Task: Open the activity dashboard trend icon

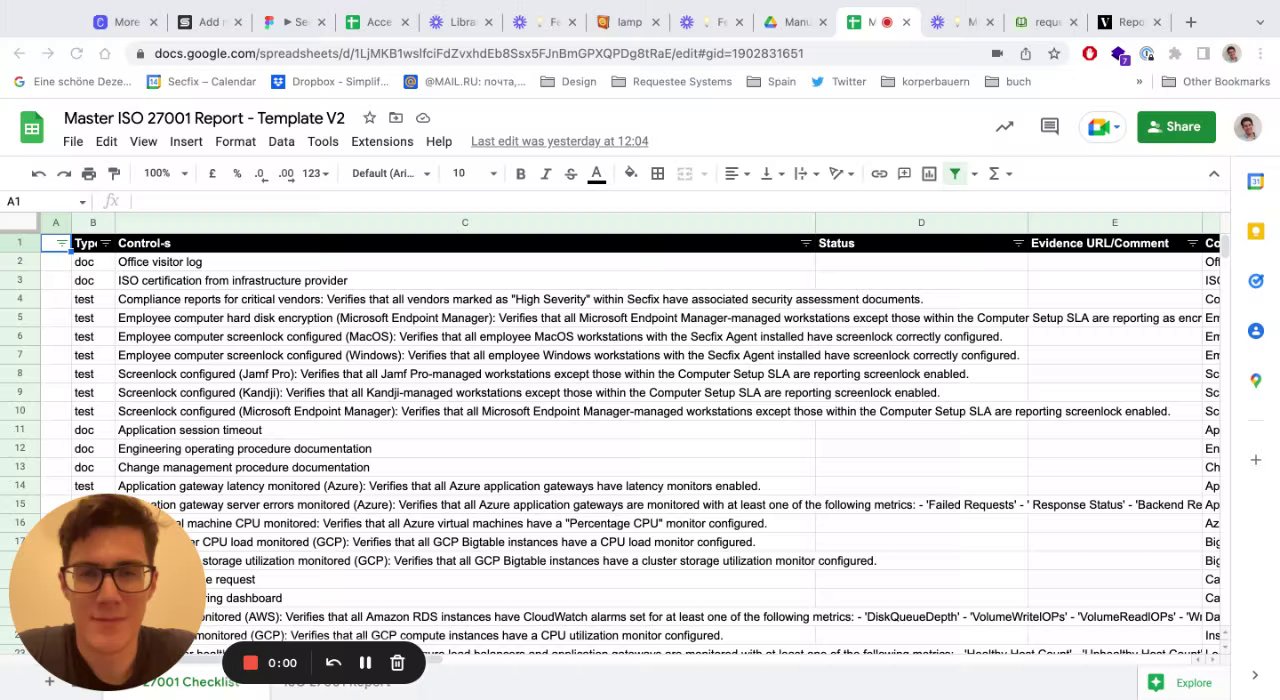Action: pos(1004,127)
